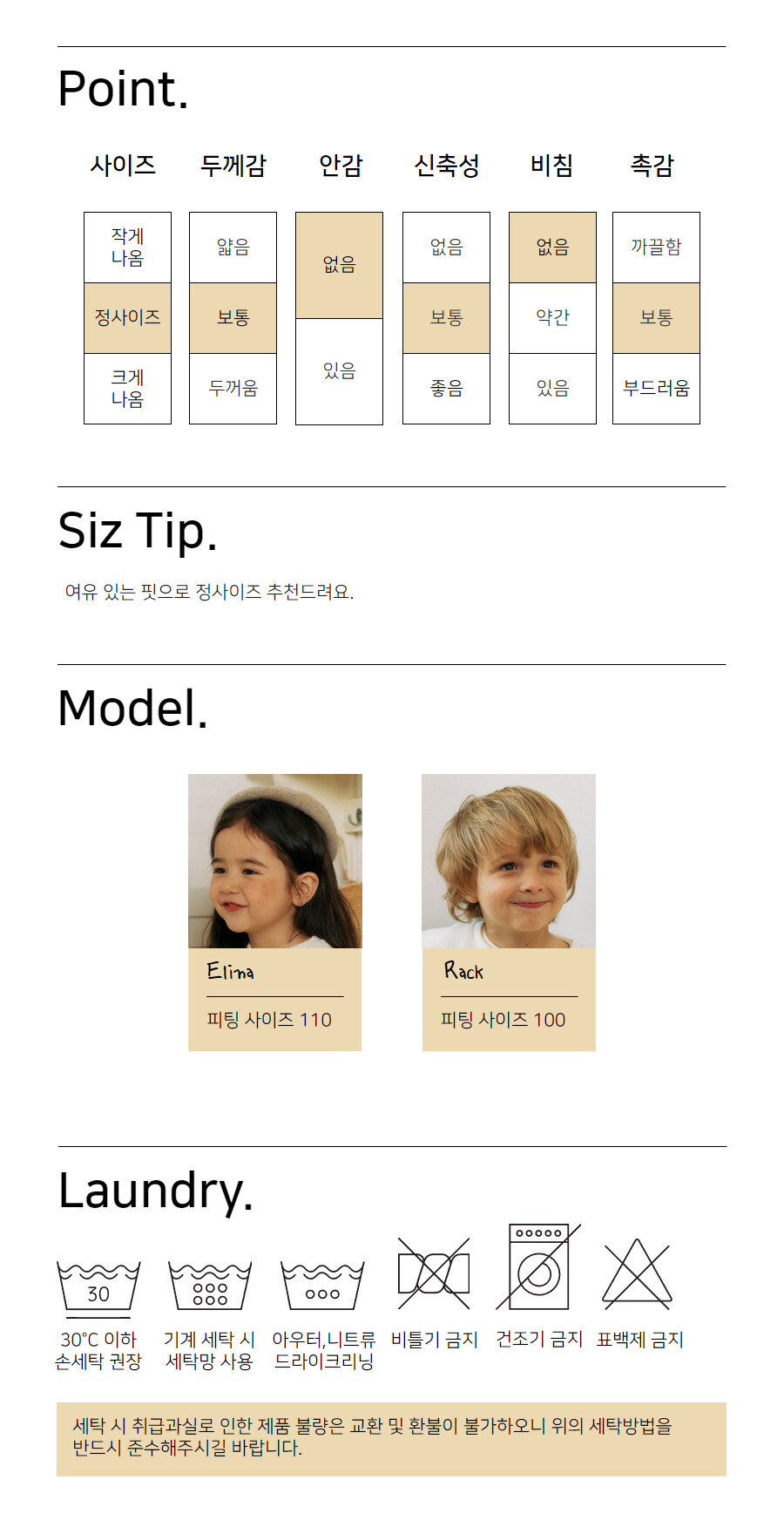This screenshot has width=784, height=1534.
Task: Select the 작게 나옴 size cell
Action: pos(127,248)
